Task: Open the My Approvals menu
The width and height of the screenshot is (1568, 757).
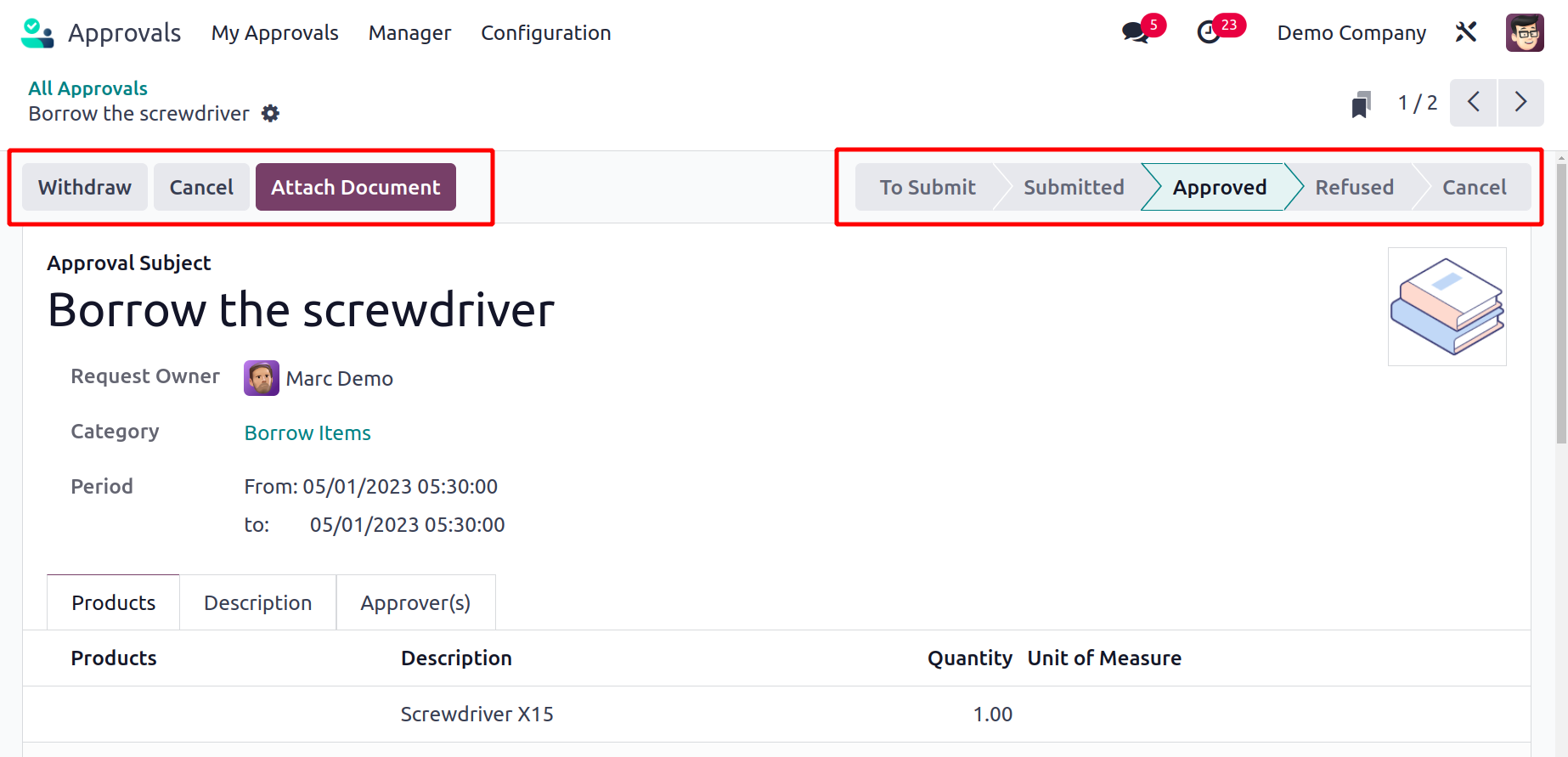Action: pos(274,33)
